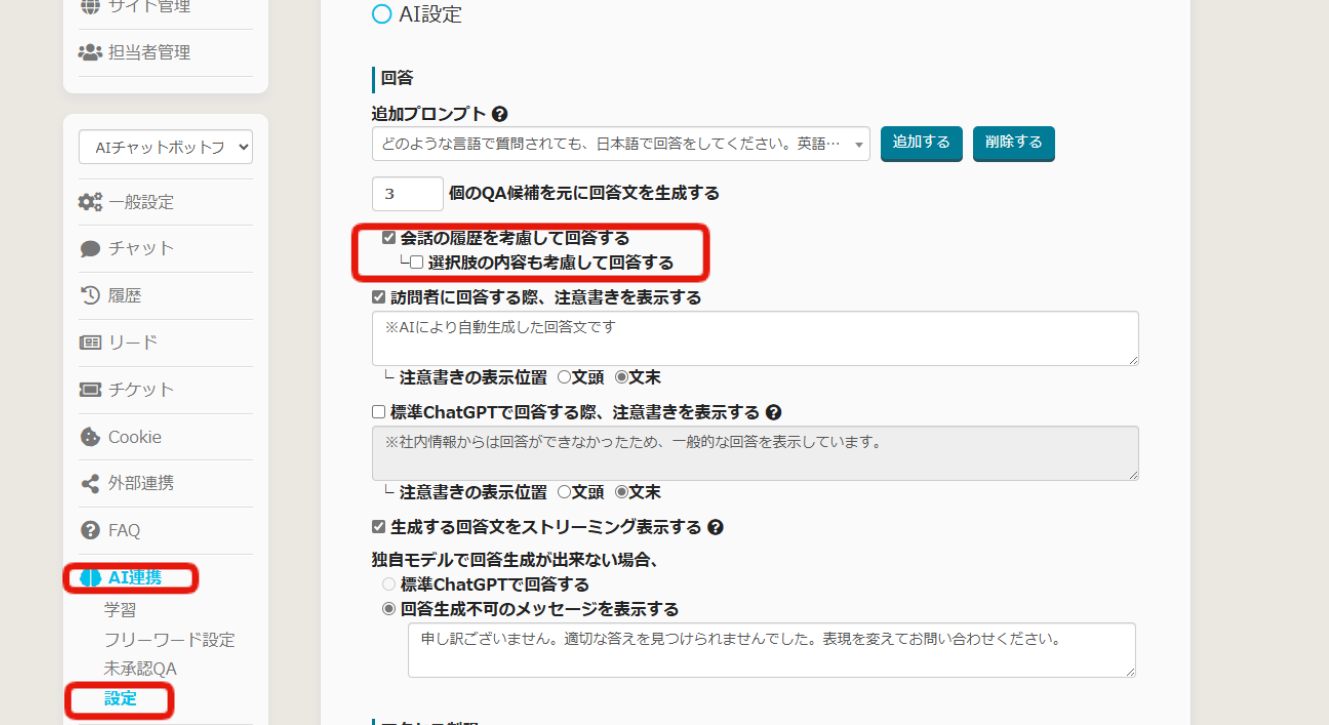Select 標準ChatGPTで回答する radio option

(x=389, y=584)
